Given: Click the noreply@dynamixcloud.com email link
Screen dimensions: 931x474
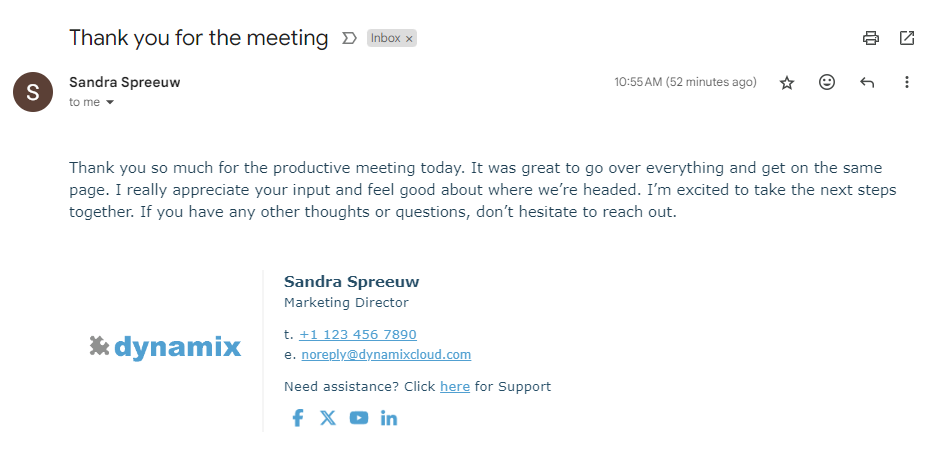Looking at the screenshot, I should [x=386, y=355].
